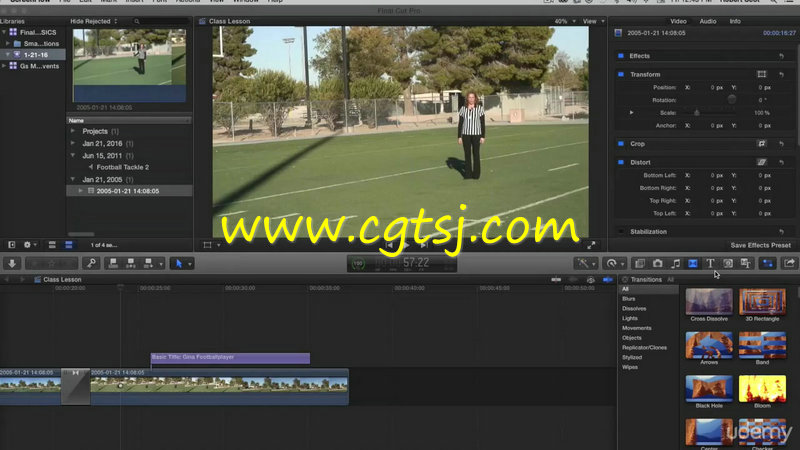
Task: Expand the Jan 21, 2016 group
Action: tap(73, 143)
